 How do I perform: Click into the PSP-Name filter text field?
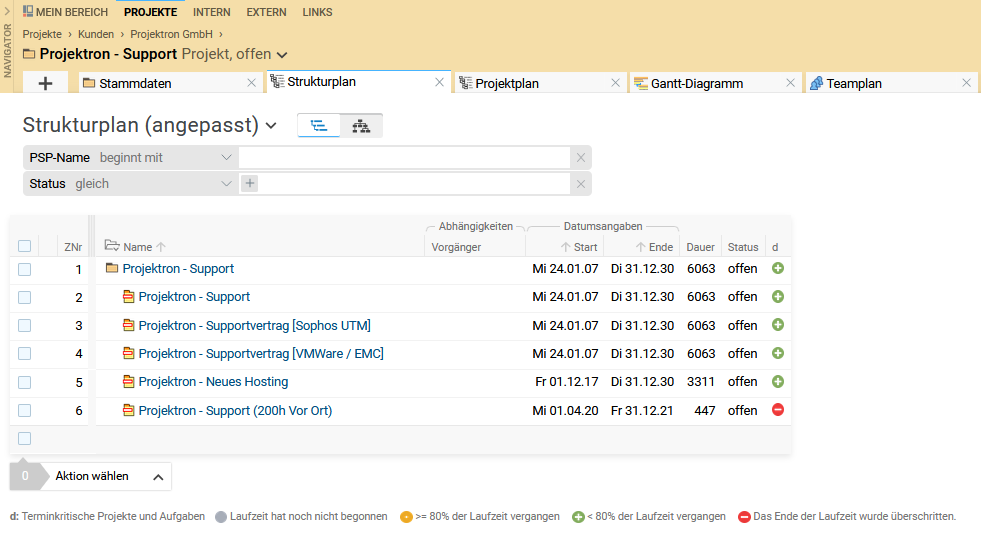pos(404,158)
